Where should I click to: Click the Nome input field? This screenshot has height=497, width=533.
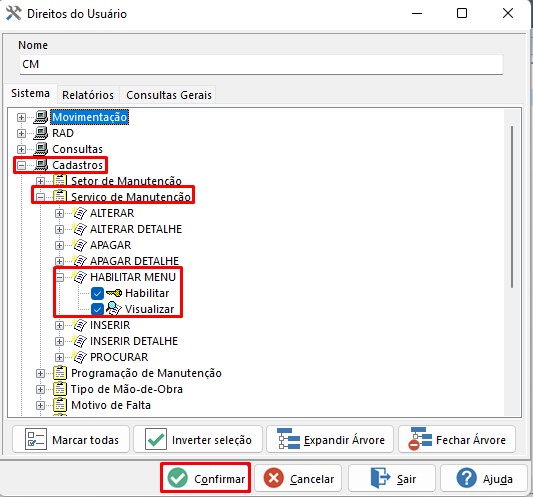click(x=261, y=64)
